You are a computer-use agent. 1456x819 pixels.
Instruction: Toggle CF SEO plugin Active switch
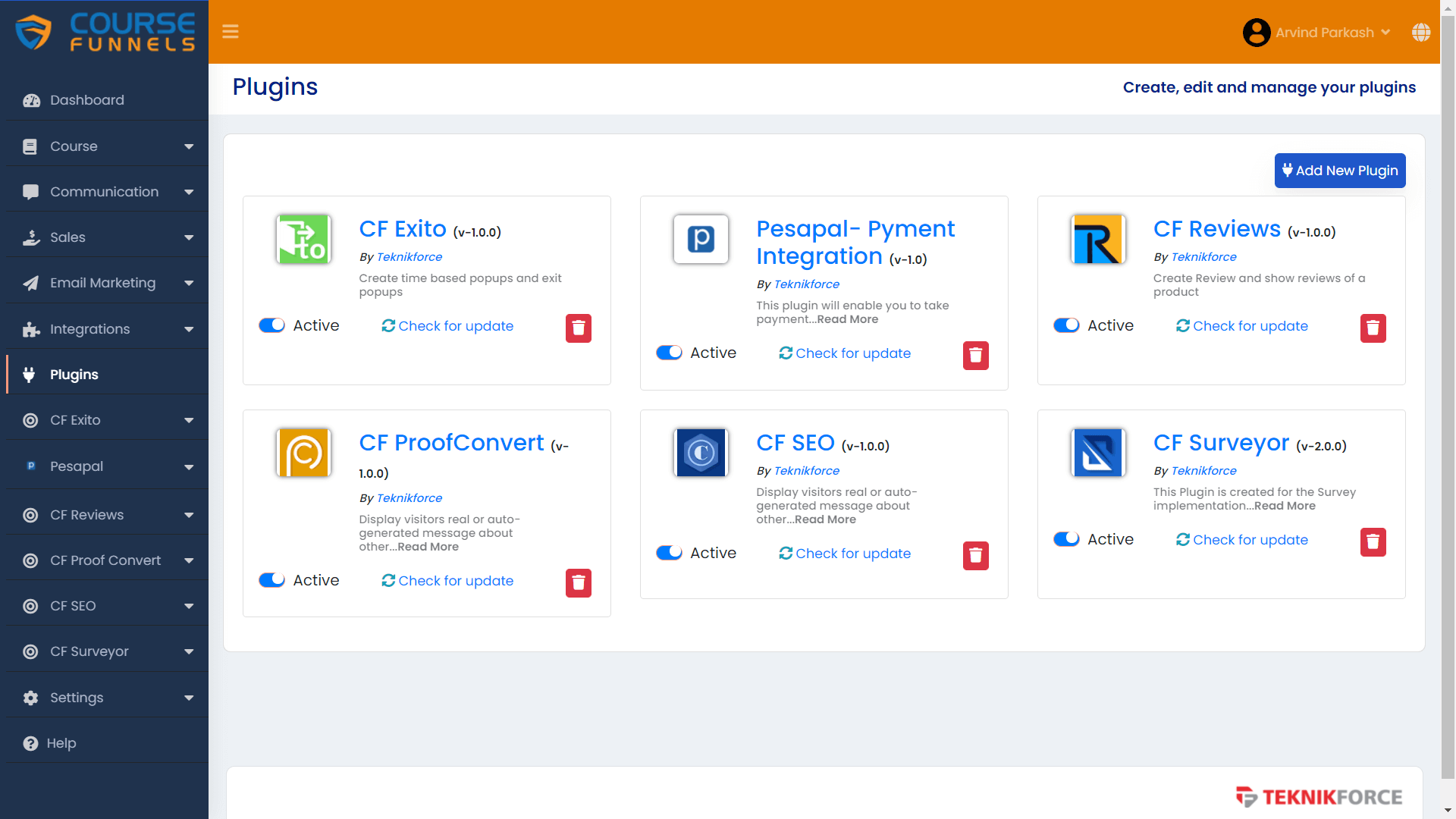(x=670, y=553)
